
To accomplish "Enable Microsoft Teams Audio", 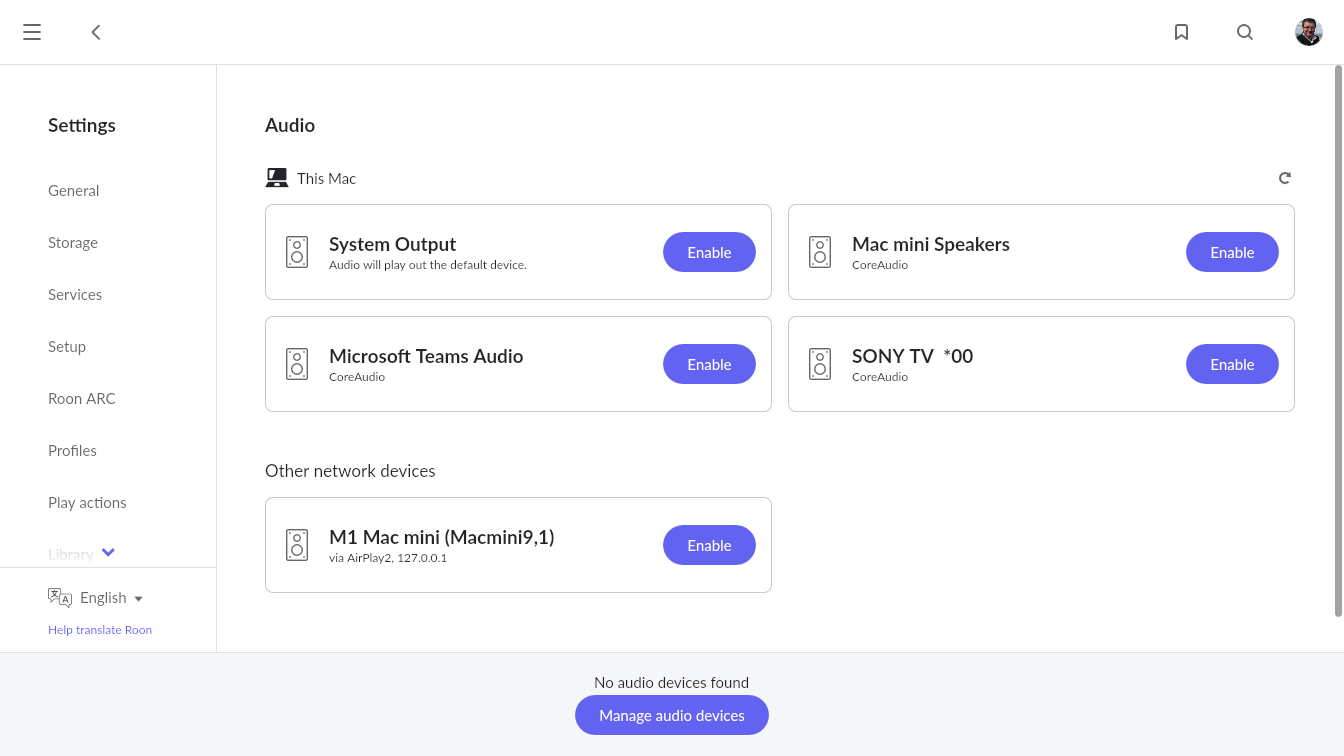I will [x=709, y=364].
